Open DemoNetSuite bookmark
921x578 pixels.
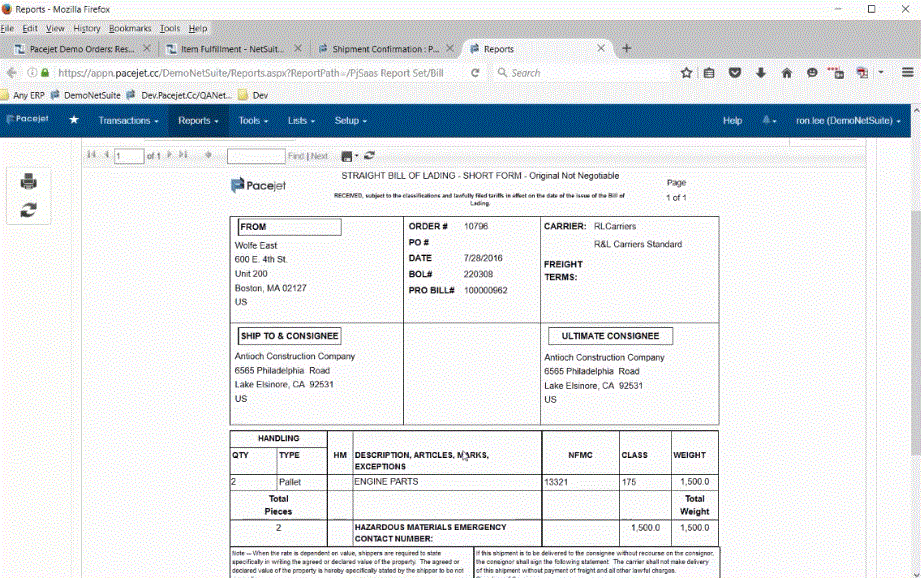86,95
